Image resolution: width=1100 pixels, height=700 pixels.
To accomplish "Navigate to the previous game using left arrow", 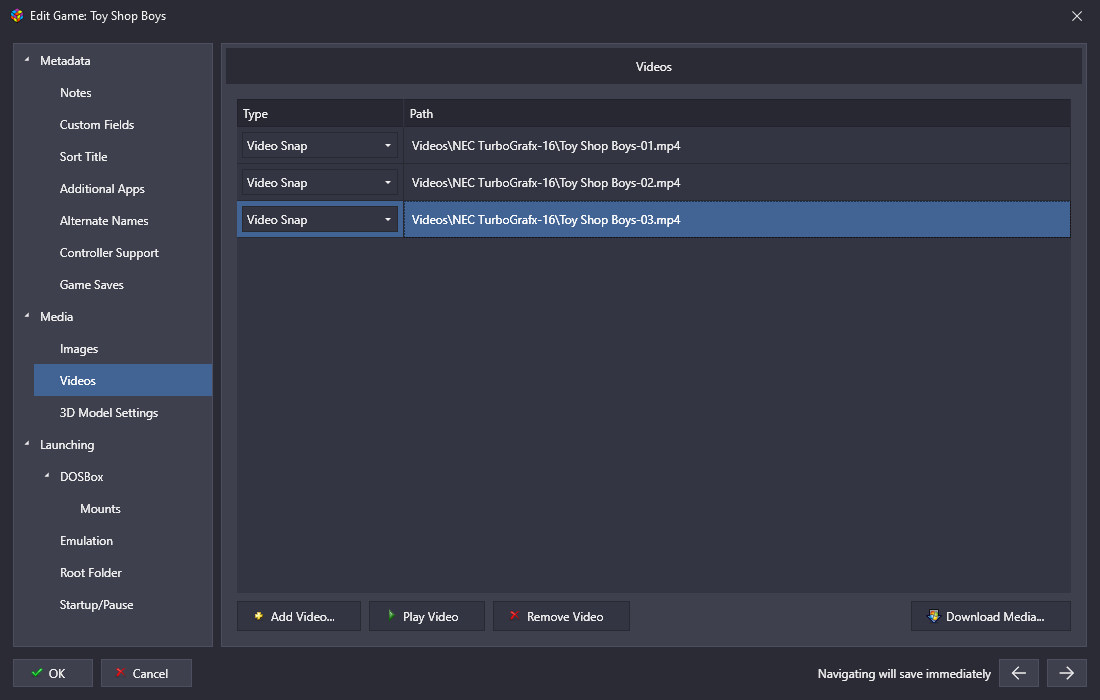I will (1018, 673).
